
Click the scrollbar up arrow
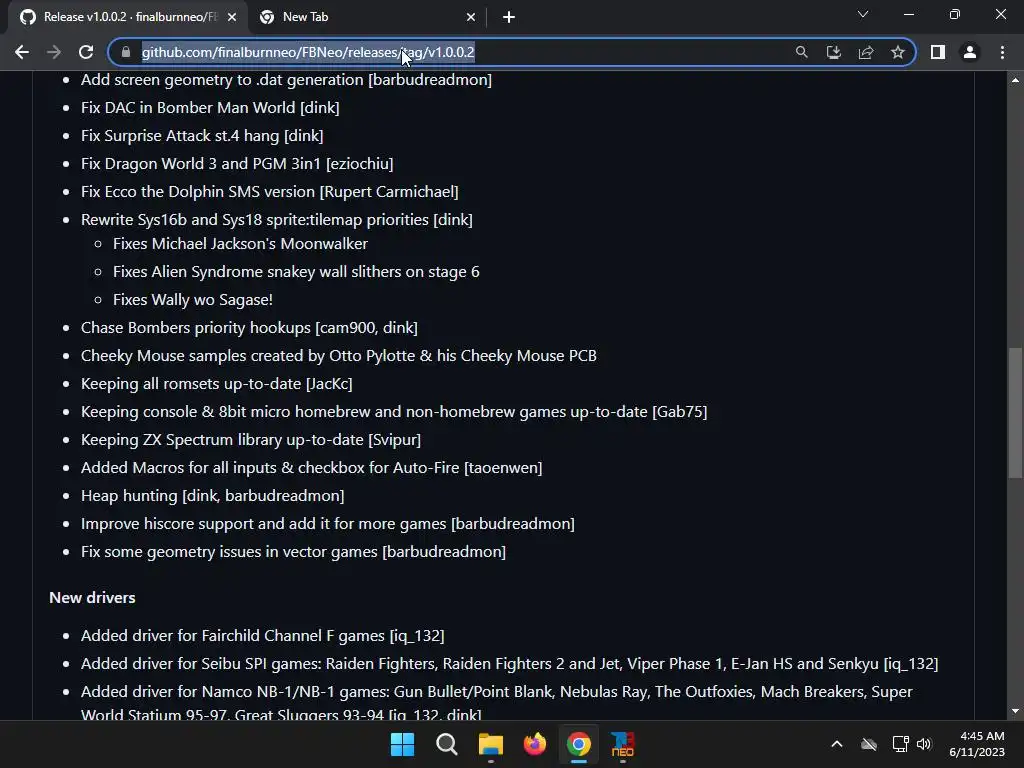point(1015,80)
